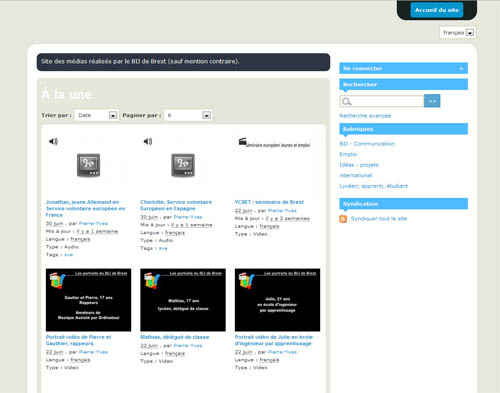Click français language under Charlotte item
The width and height of the screenshot is (500, 393).
(x=175, y=233)
